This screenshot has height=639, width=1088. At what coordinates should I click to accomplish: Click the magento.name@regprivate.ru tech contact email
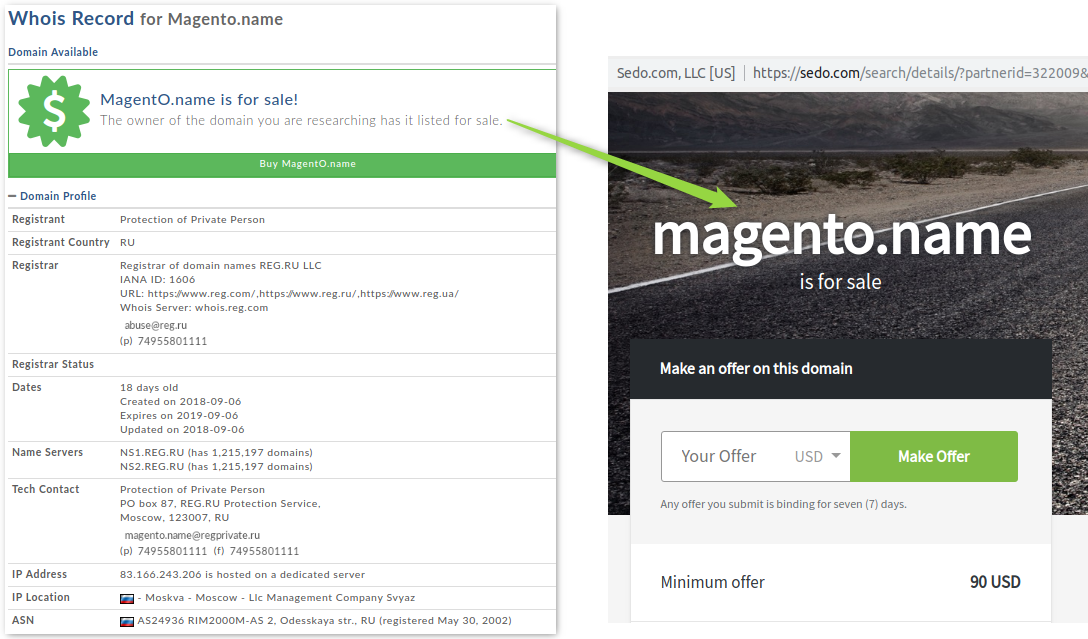tap(192, 535)
